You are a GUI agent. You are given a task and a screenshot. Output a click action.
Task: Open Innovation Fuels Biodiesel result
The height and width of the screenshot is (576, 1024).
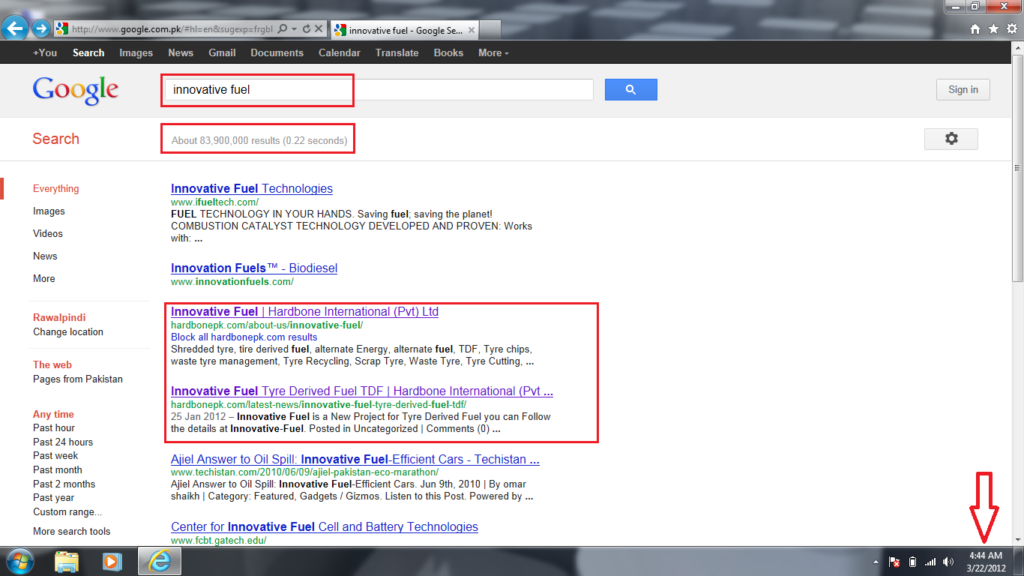pyautogui.click(x=254, y=268)
